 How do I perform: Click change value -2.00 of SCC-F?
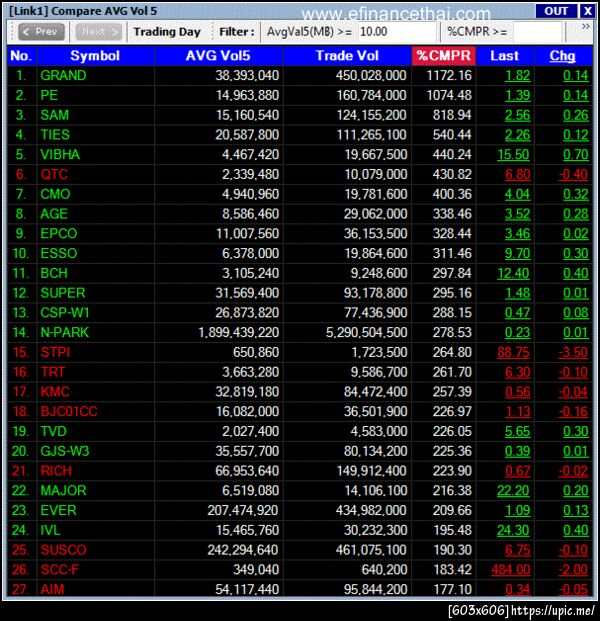point(573,570)
